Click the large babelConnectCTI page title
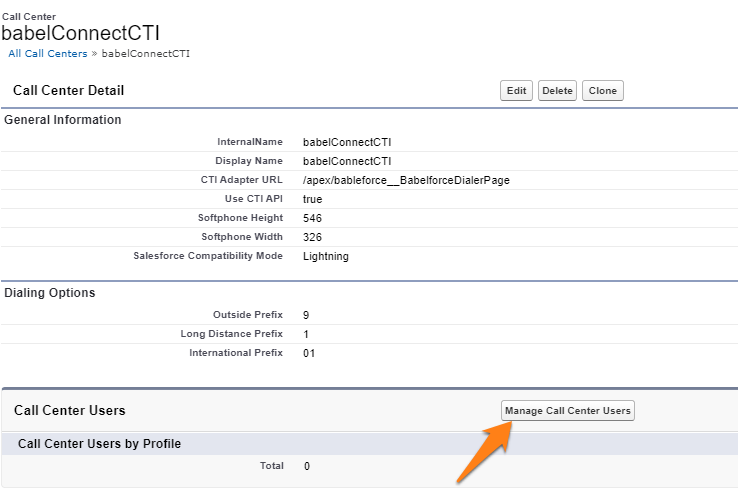 [80, 33]
